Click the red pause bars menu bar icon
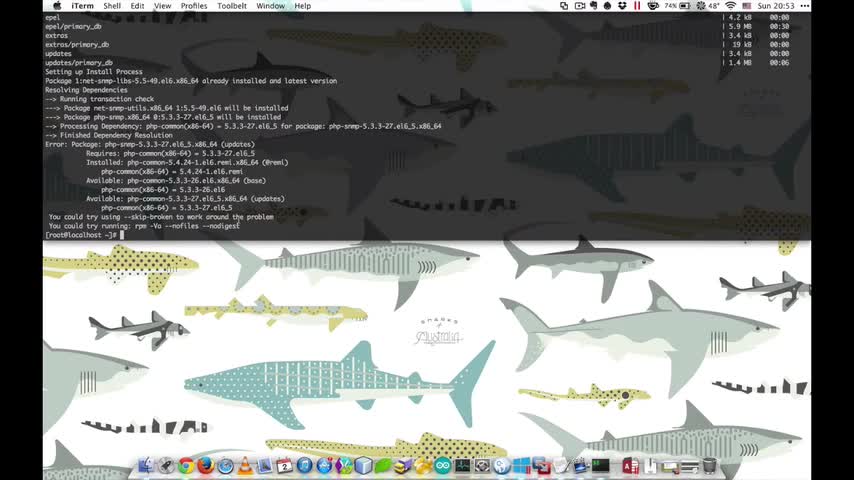This screenshot has width=854, height=480. (637, 6)
